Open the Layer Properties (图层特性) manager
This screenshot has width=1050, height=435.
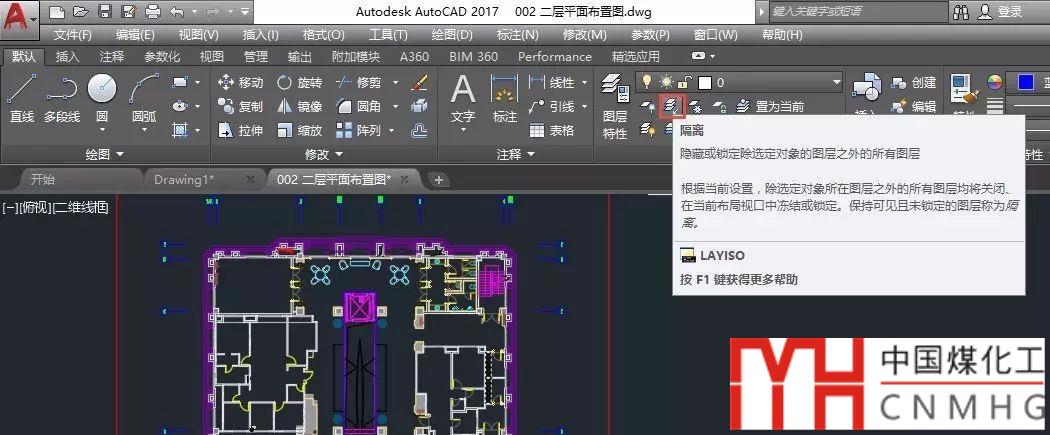click(x=615, y=108)
